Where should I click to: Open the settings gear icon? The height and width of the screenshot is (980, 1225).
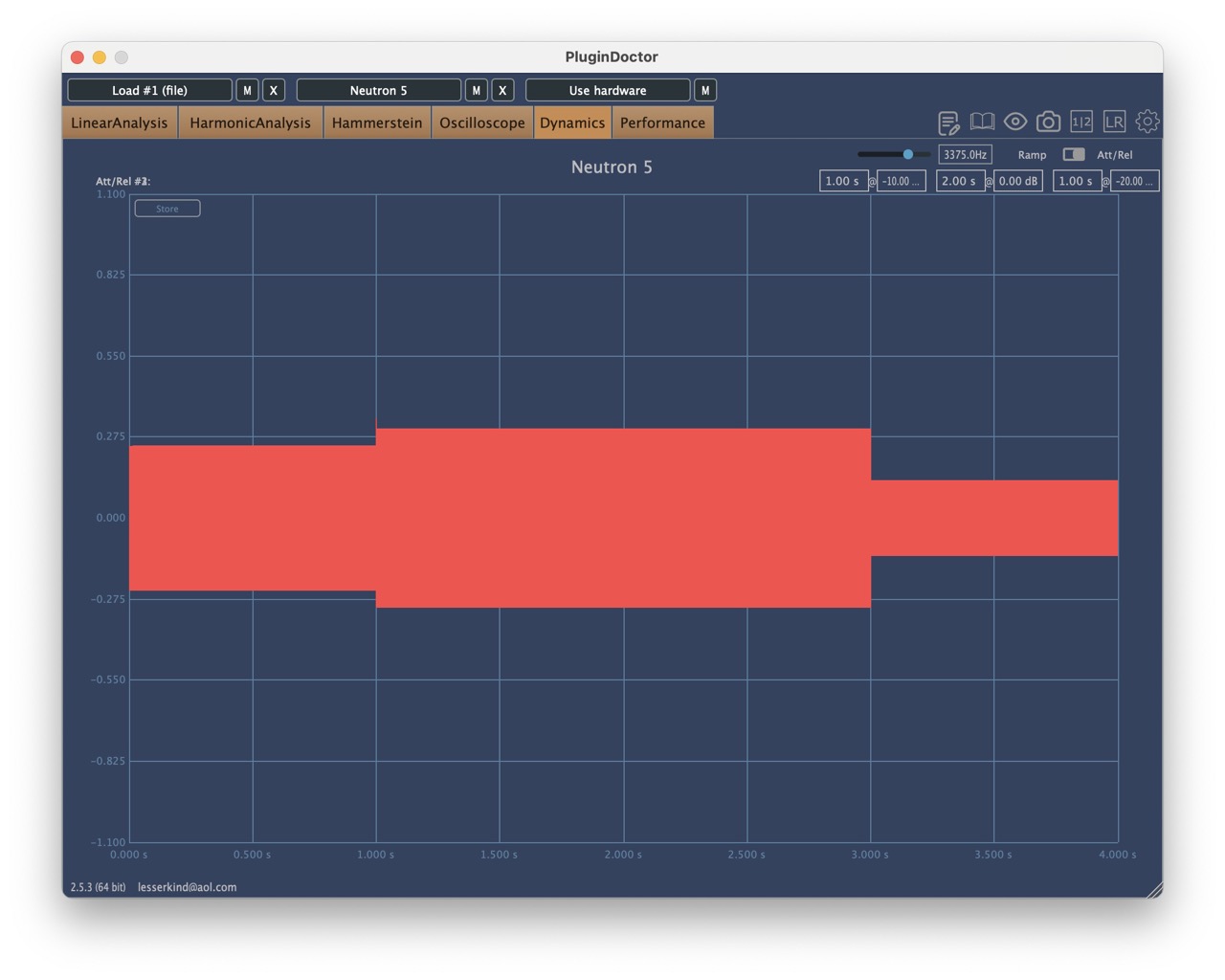tap(1147, 122)
